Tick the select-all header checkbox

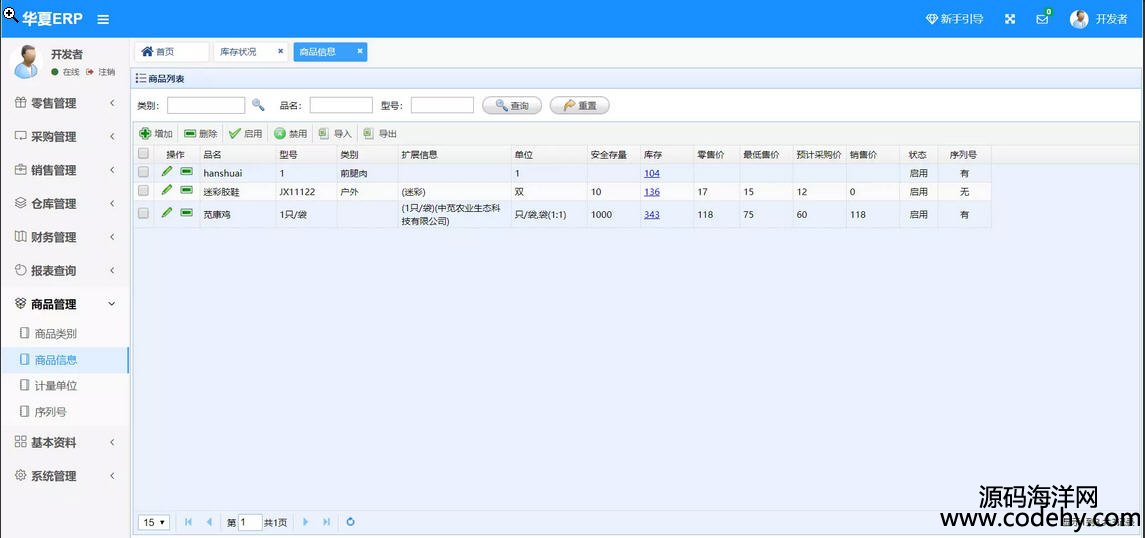pyautogui.click(x=143, y=153)
